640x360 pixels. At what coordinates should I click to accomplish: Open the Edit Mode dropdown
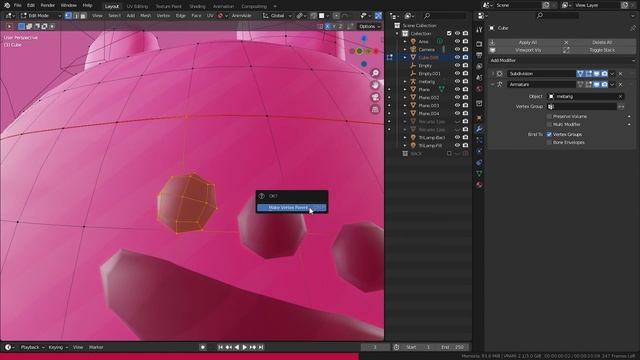(40, 16)
